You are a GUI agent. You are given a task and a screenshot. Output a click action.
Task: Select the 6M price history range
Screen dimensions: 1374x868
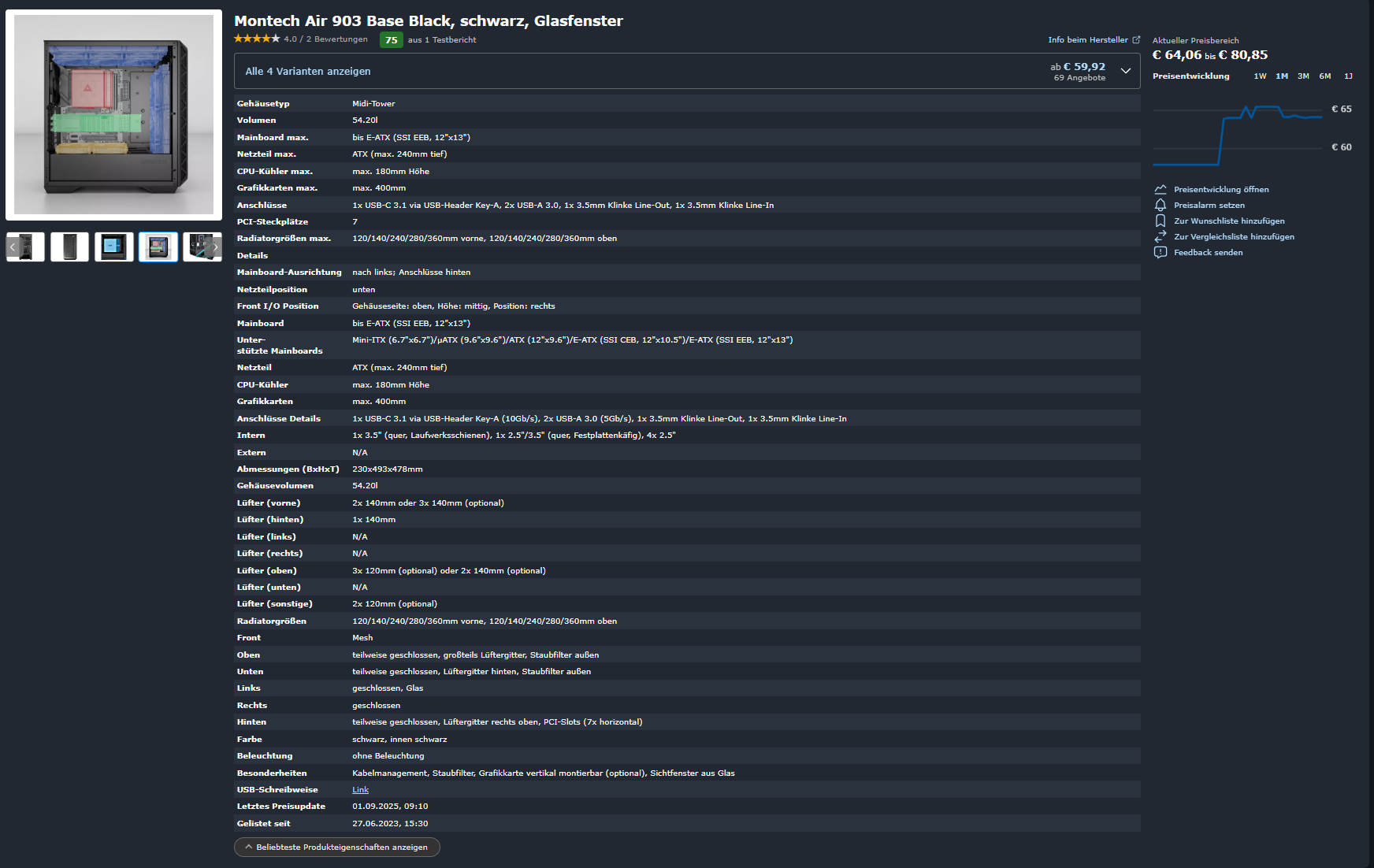[1325, 76]
